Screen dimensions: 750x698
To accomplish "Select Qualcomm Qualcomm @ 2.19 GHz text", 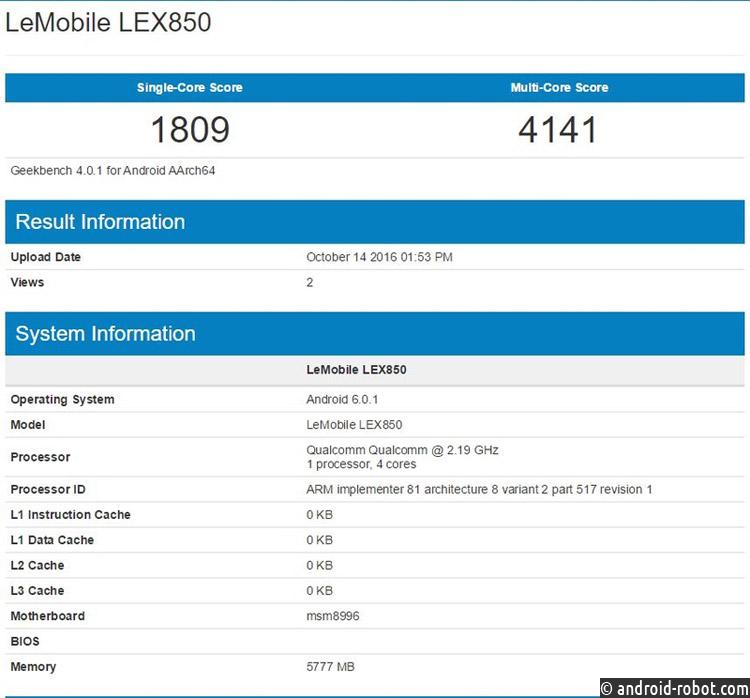I will (402, 450).
